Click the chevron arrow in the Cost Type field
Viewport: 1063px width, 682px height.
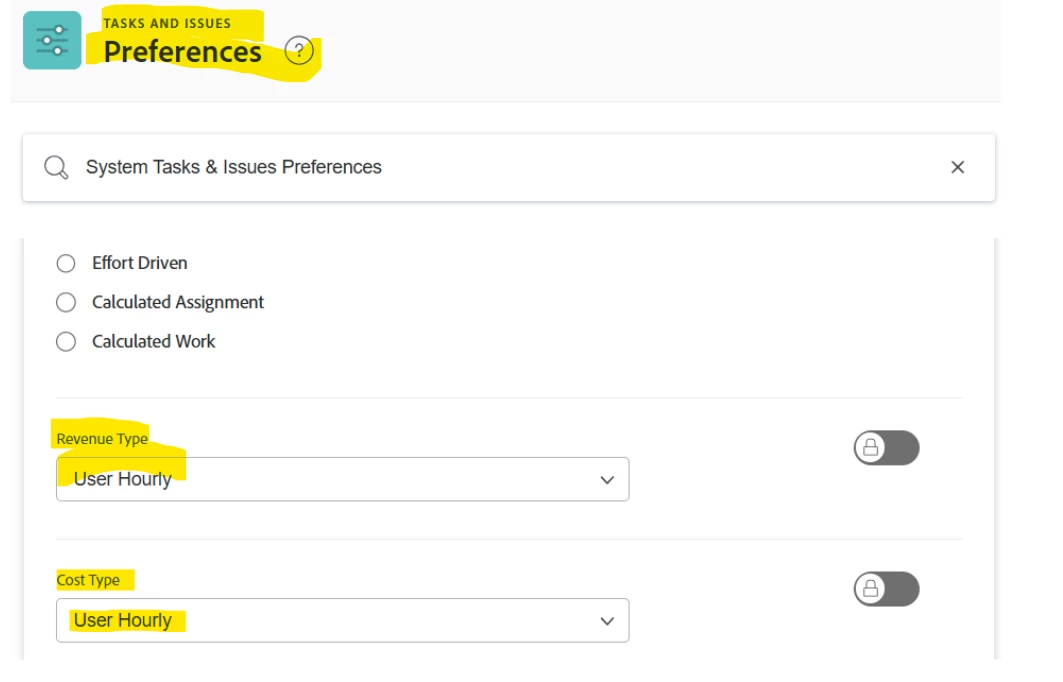607,621
